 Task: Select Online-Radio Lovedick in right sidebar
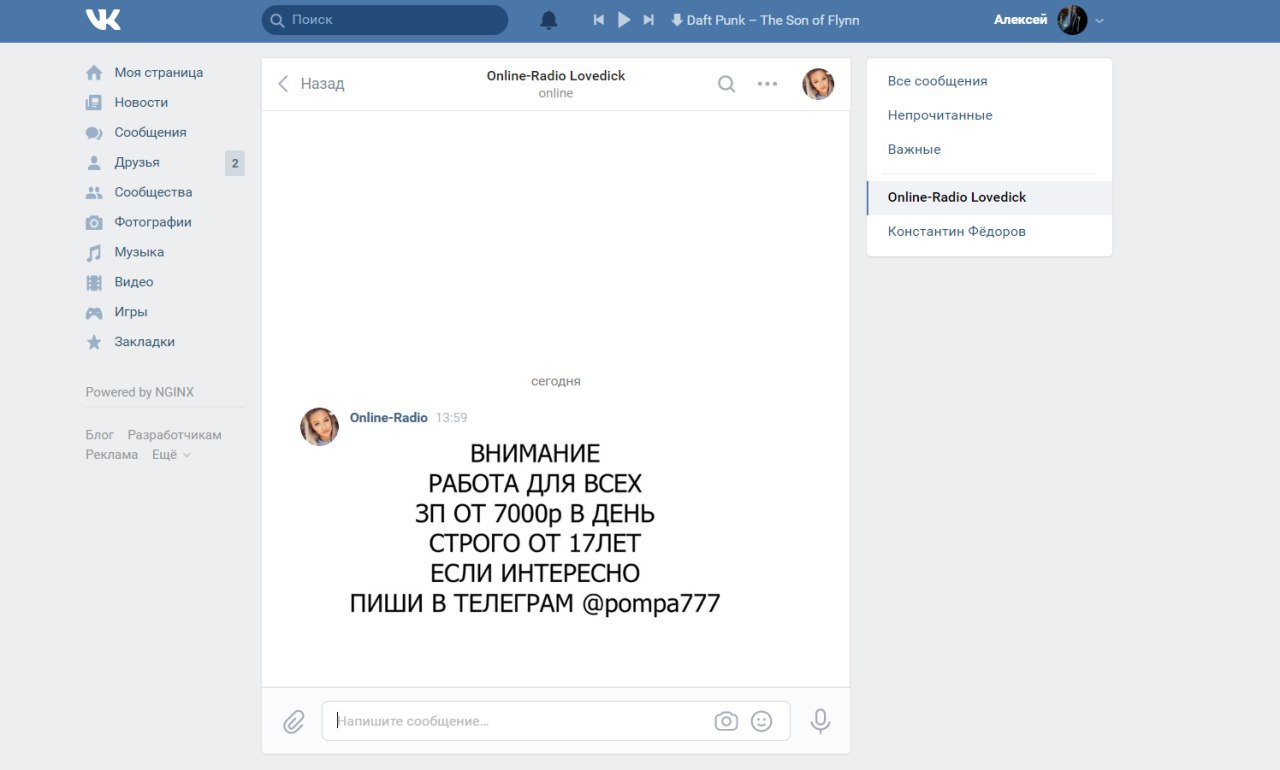click(989, 197)
